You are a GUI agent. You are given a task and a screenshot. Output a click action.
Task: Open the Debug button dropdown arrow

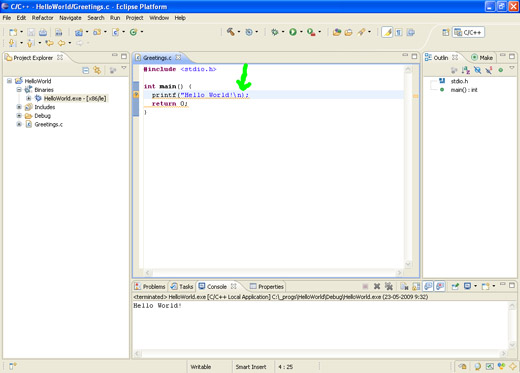pyautogui.click(x=283, y=32)
